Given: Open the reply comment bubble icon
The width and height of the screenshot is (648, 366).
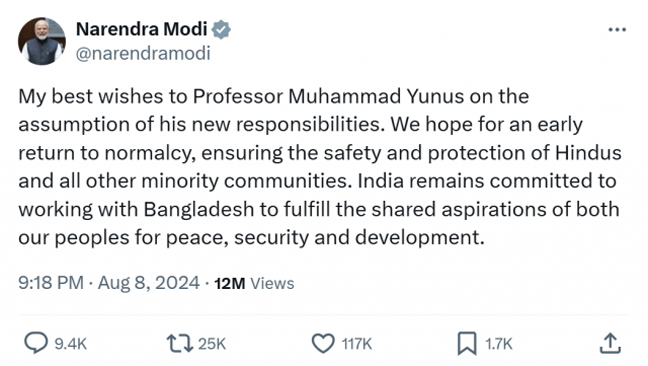Looking at the screenshot, I should point(36,343).
